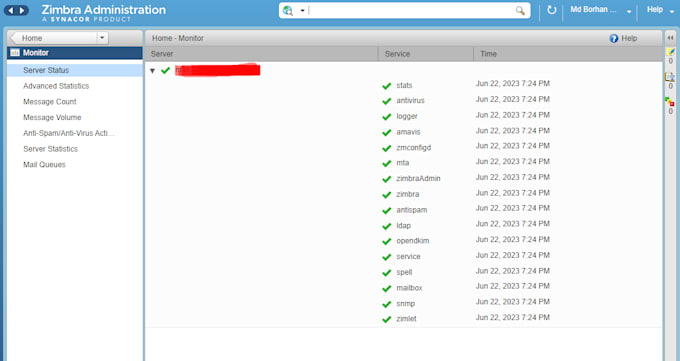
Task: Open the Help menu in header
Action: coord(660,10)
